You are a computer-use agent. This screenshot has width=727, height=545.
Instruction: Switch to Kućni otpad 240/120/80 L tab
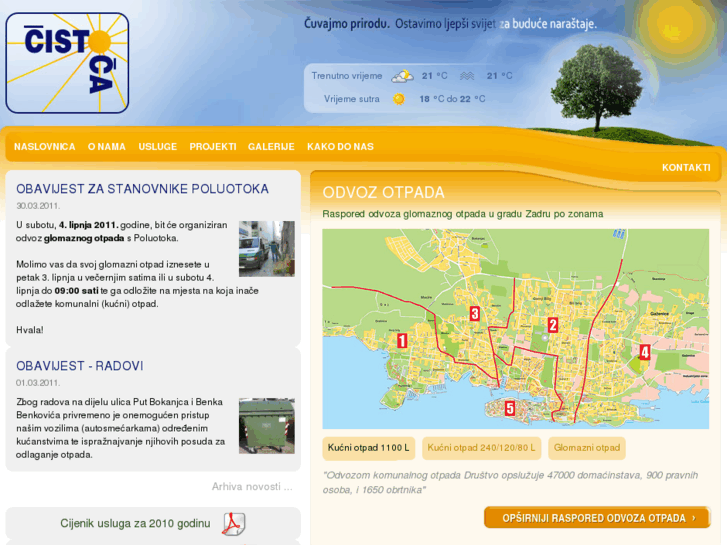[481, 448]
